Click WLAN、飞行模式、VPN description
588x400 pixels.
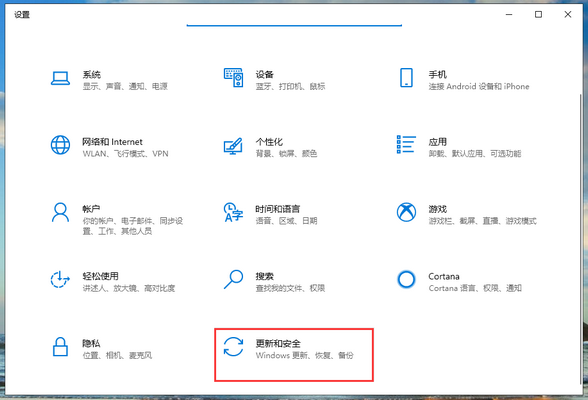(126, 154)
